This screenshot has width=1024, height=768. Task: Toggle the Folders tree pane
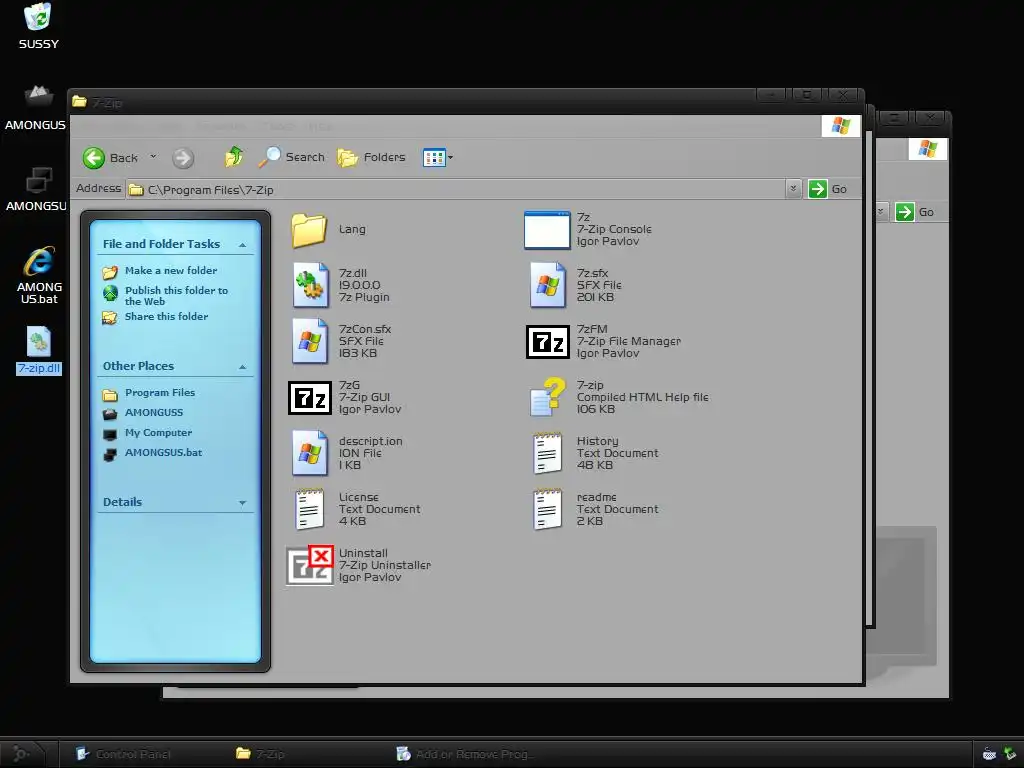371,157
